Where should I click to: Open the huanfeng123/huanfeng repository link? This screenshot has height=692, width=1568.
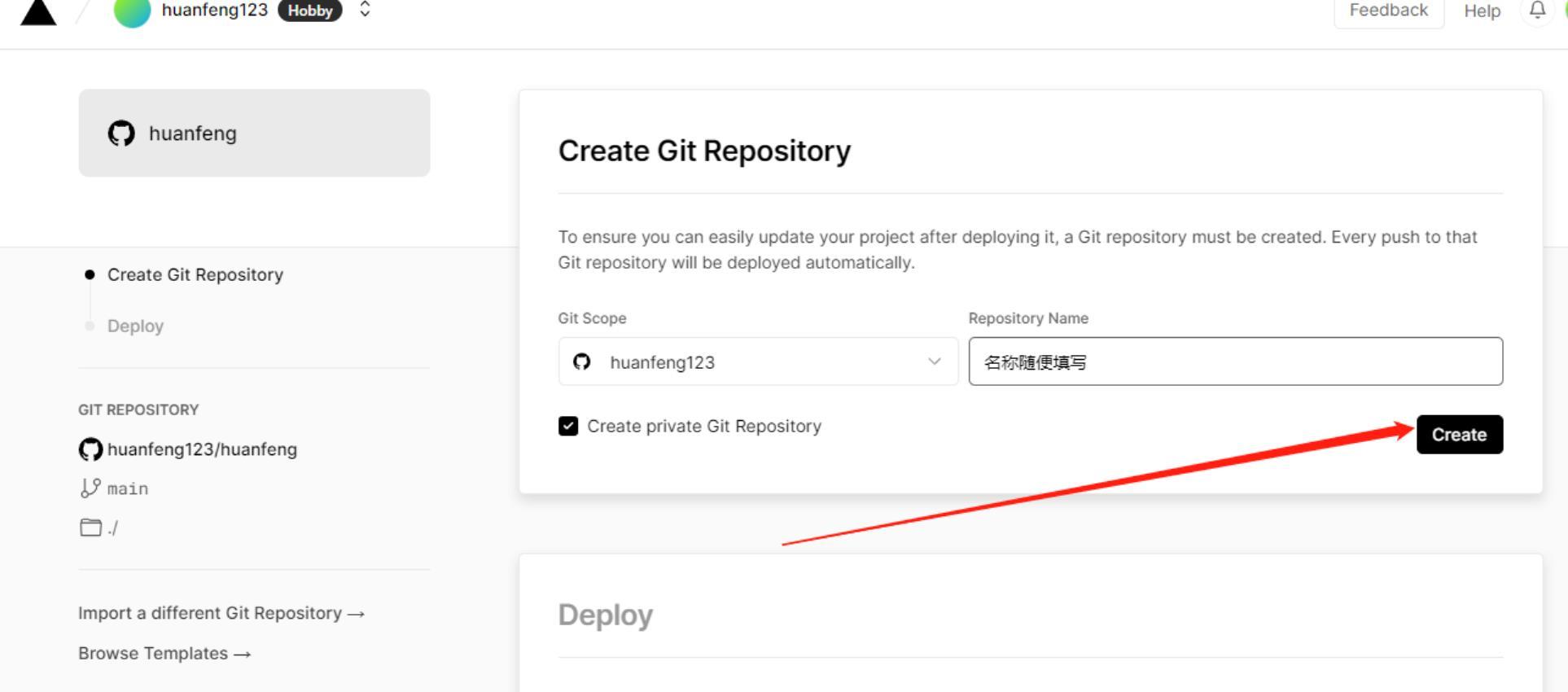click(x=202, y=449)
